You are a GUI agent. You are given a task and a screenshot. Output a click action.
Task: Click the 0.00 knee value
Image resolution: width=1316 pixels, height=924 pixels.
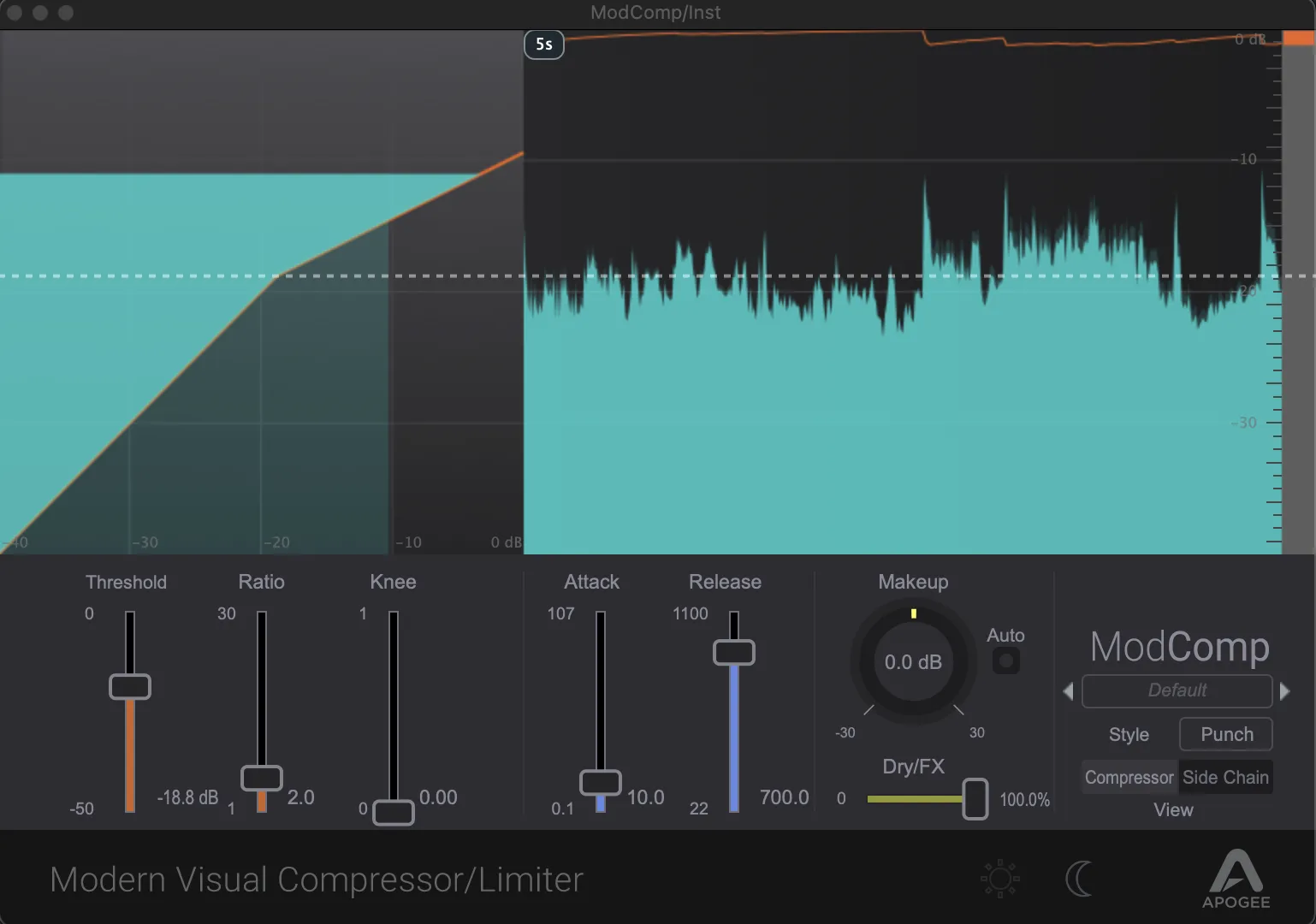coord(438,797)
